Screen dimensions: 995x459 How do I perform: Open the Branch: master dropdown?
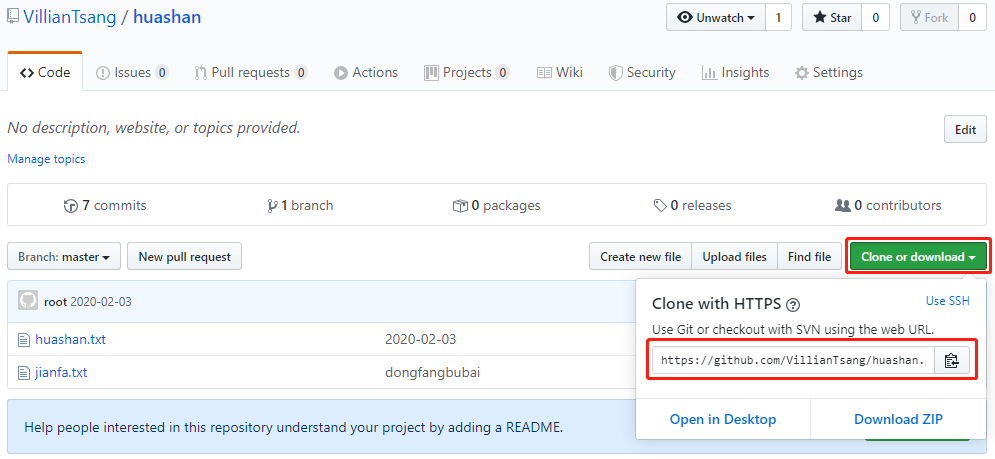64,256
